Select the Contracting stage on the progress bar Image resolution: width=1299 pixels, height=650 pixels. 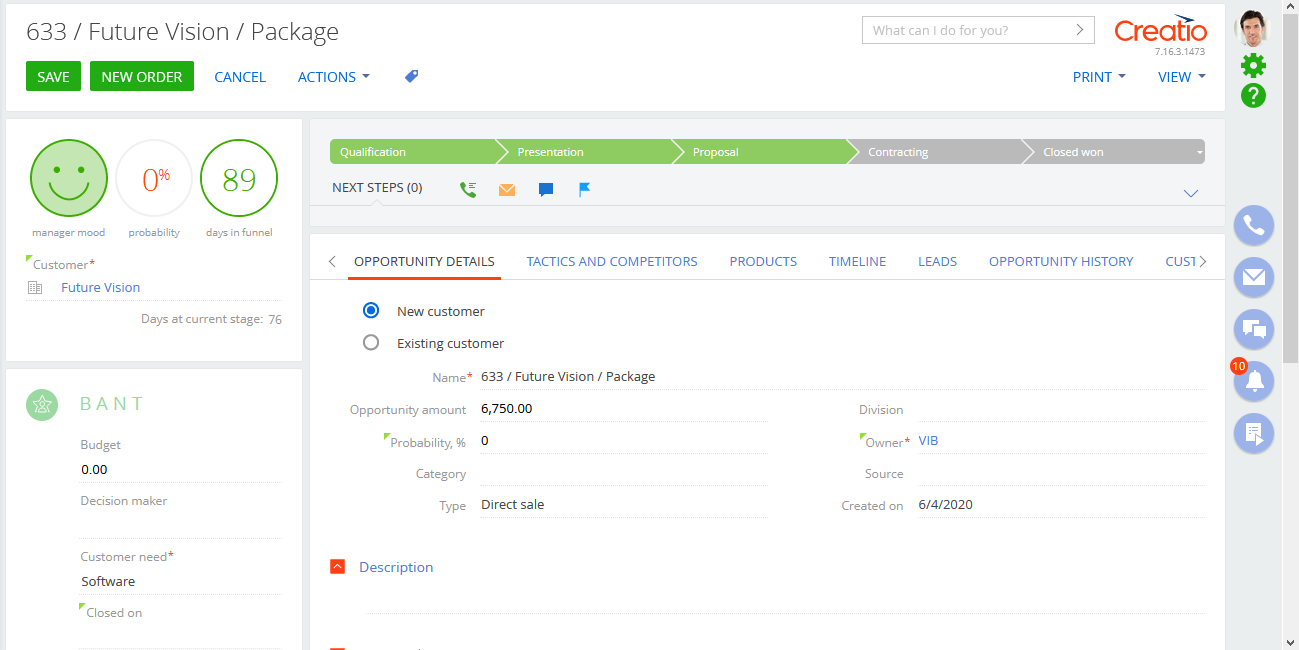[x=897, y=151]
